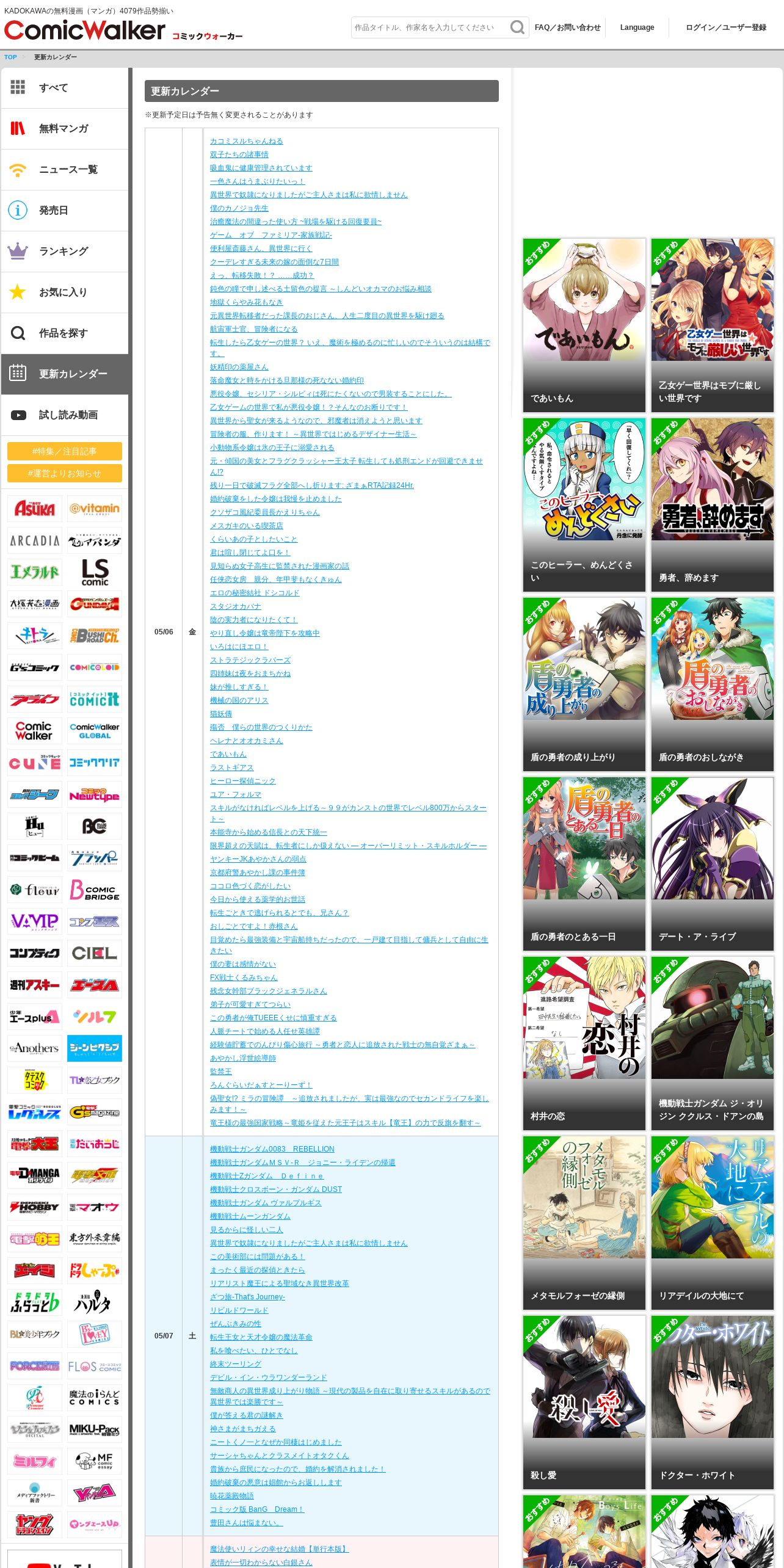Open ラストギアス link

pos(232,768)
